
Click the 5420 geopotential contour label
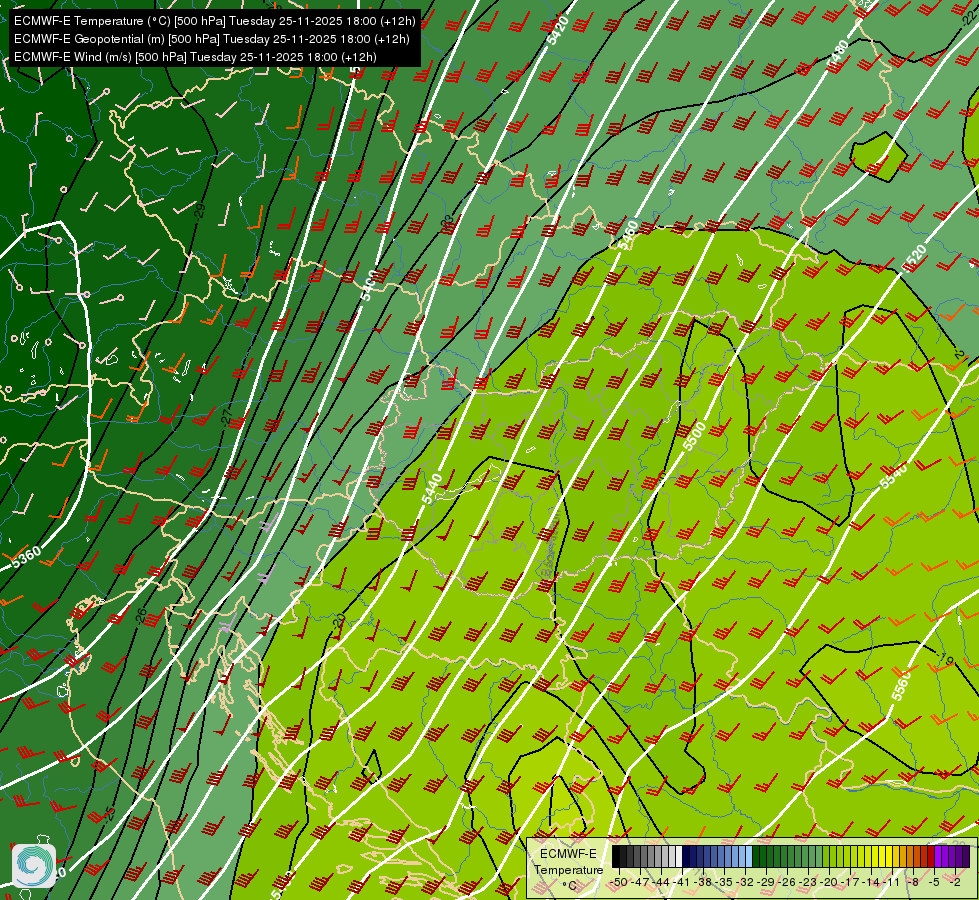tap(558, 31)
